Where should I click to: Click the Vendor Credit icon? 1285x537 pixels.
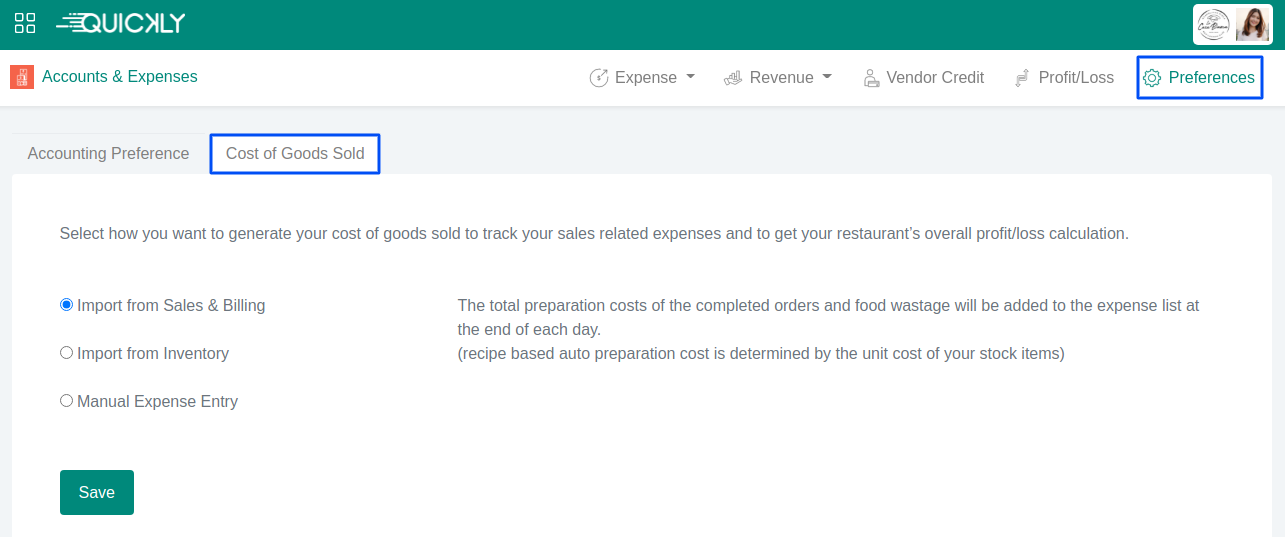(x=871, y=78)
